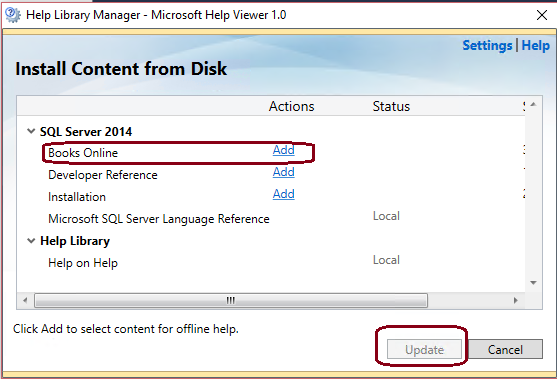Close the Help Library Manager window

542,15
